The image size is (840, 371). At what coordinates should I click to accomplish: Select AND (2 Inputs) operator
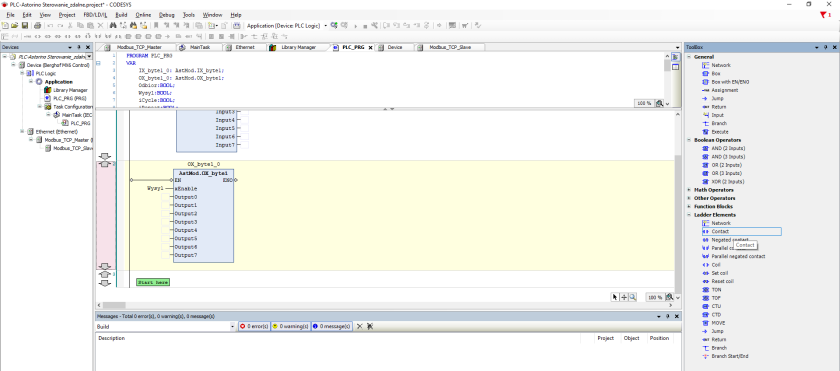(x=728, y=148)
